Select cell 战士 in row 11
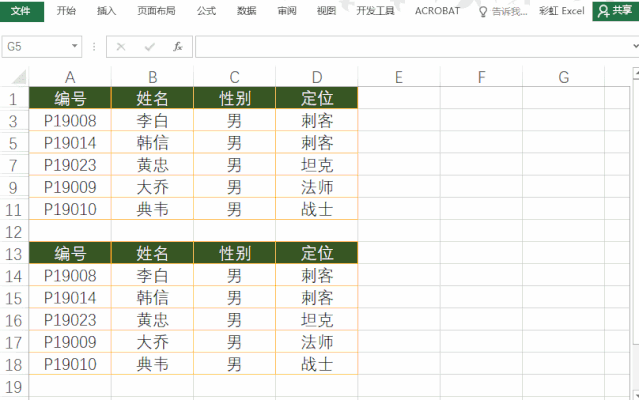 [317, 209]
